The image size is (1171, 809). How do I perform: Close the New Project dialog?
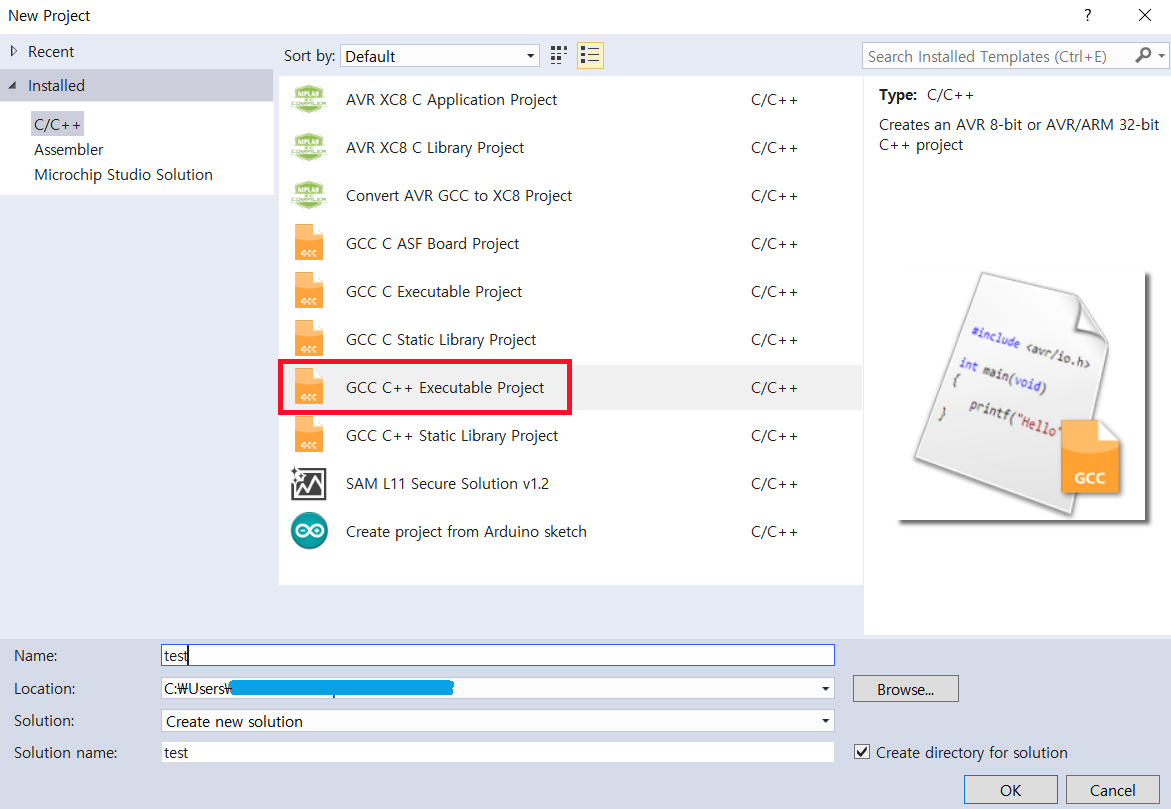pos(1145,15)
